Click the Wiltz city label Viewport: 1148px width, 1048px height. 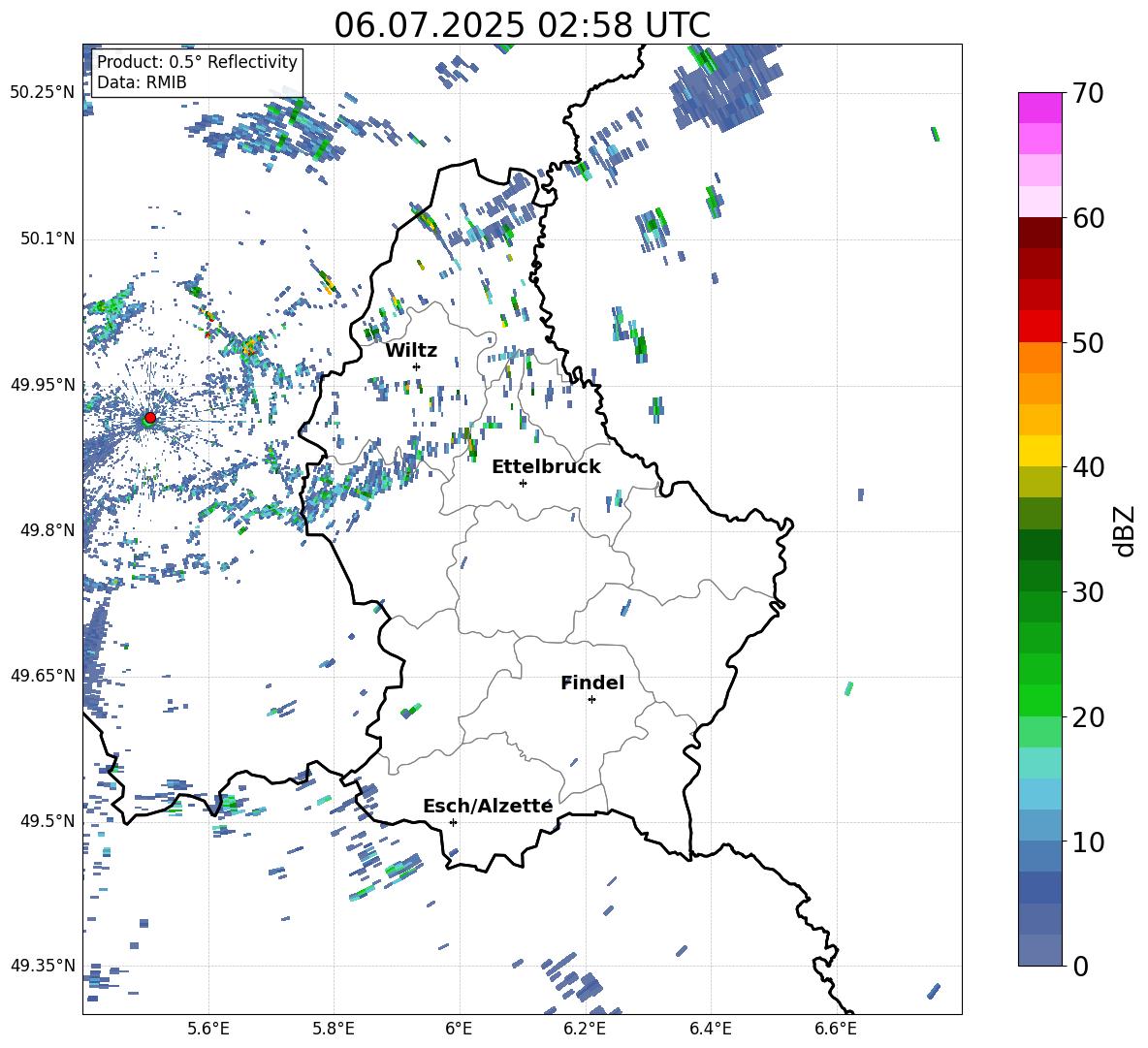(411, 351)
